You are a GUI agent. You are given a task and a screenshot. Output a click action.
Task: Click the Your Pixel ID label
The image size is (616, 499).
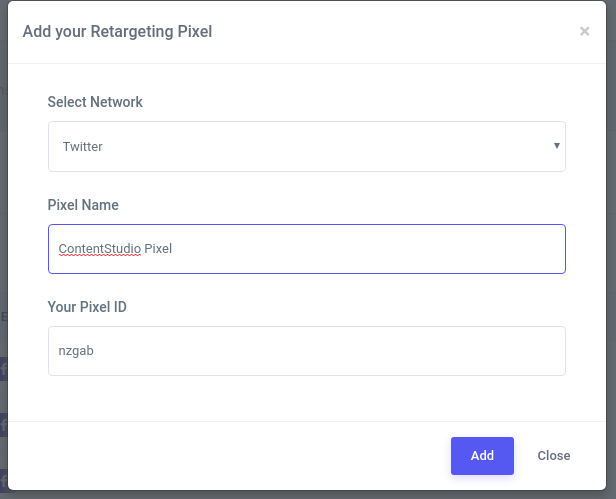[x=87, y=307]
